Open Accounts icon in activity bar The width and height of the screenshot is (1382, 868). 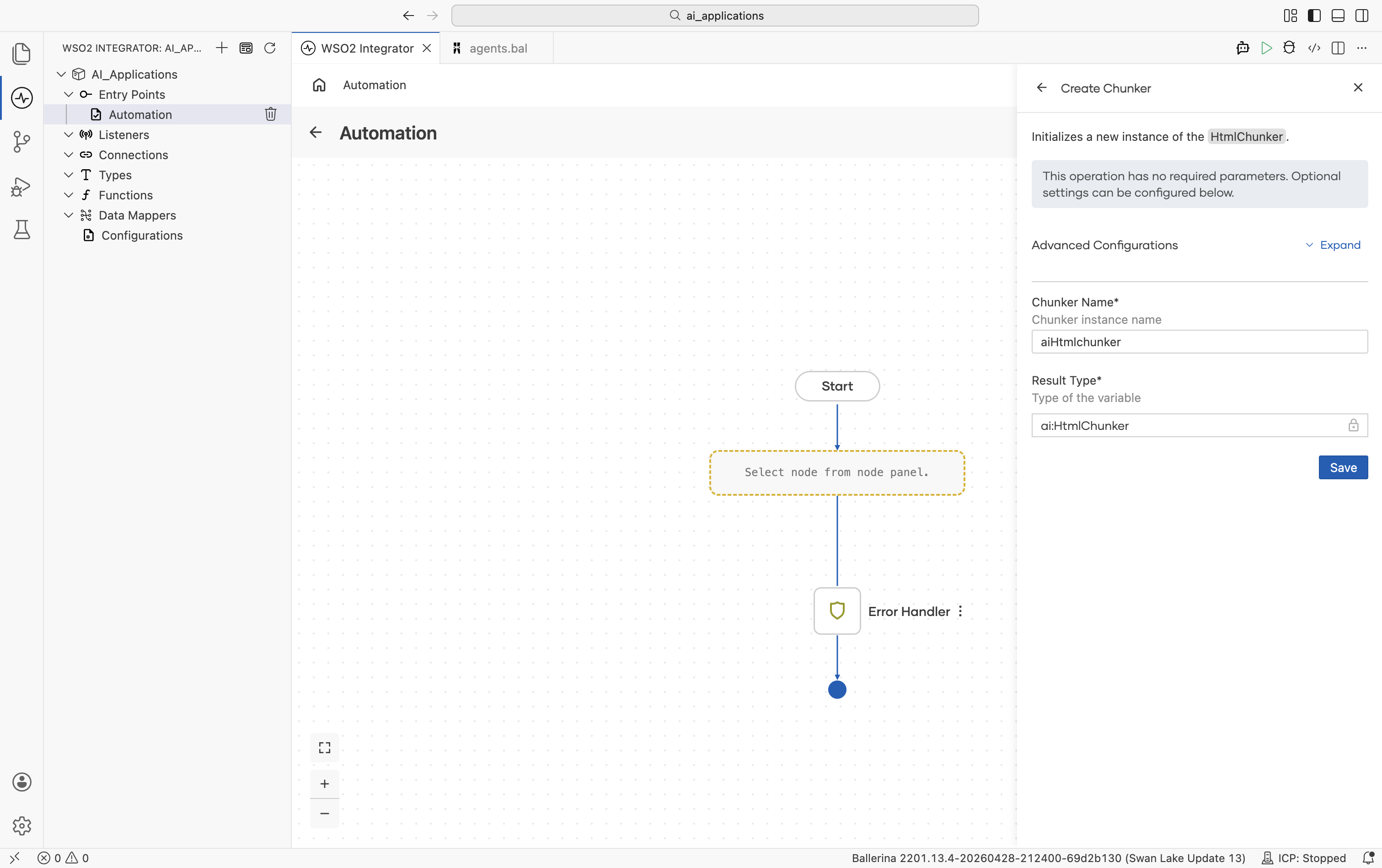click(x=21, y=782)
